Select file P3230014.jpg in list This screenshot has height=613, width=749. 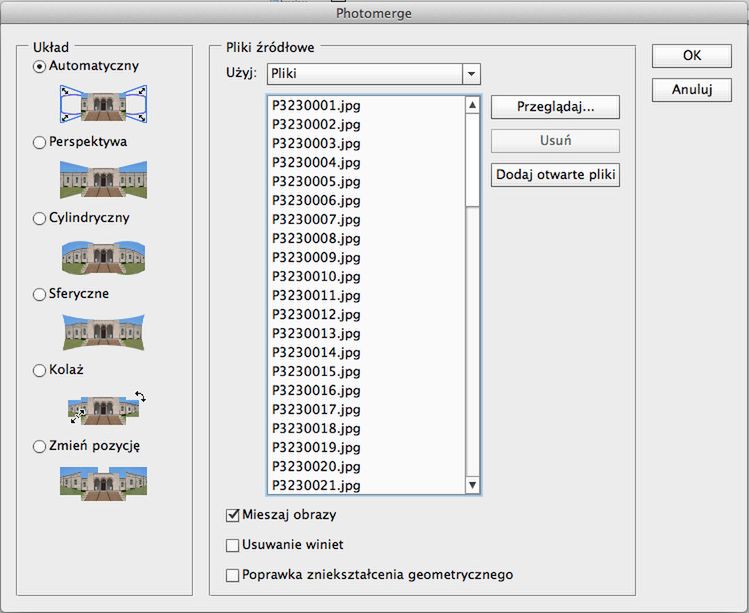point(366,353)
